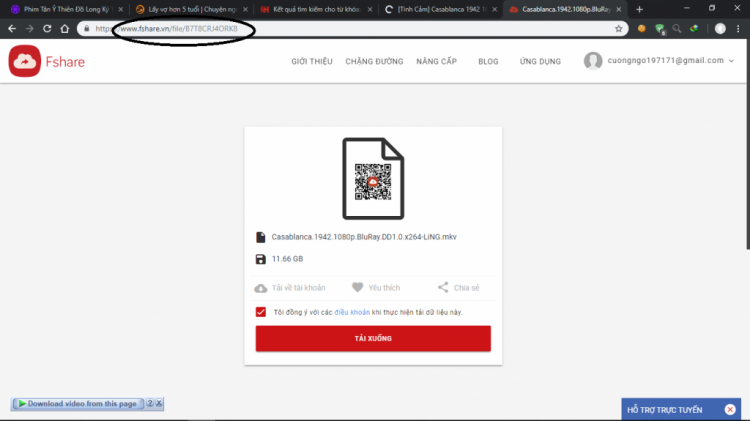Click the Chia sẻ share icon
This screenshot has height=421, width=750.
pos(443,287)
